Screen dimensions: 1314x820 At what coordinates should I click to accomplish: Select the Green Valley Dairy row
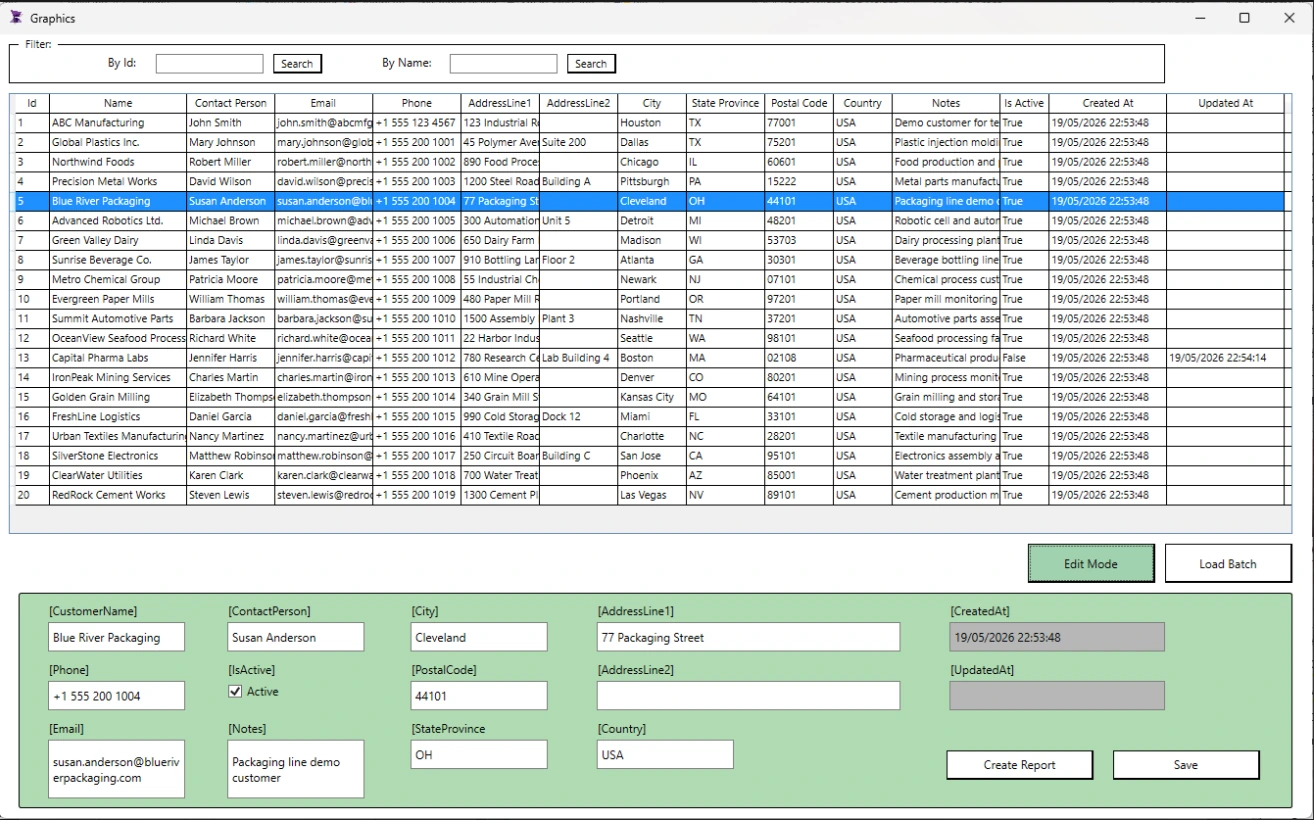[x=649, y=240]
